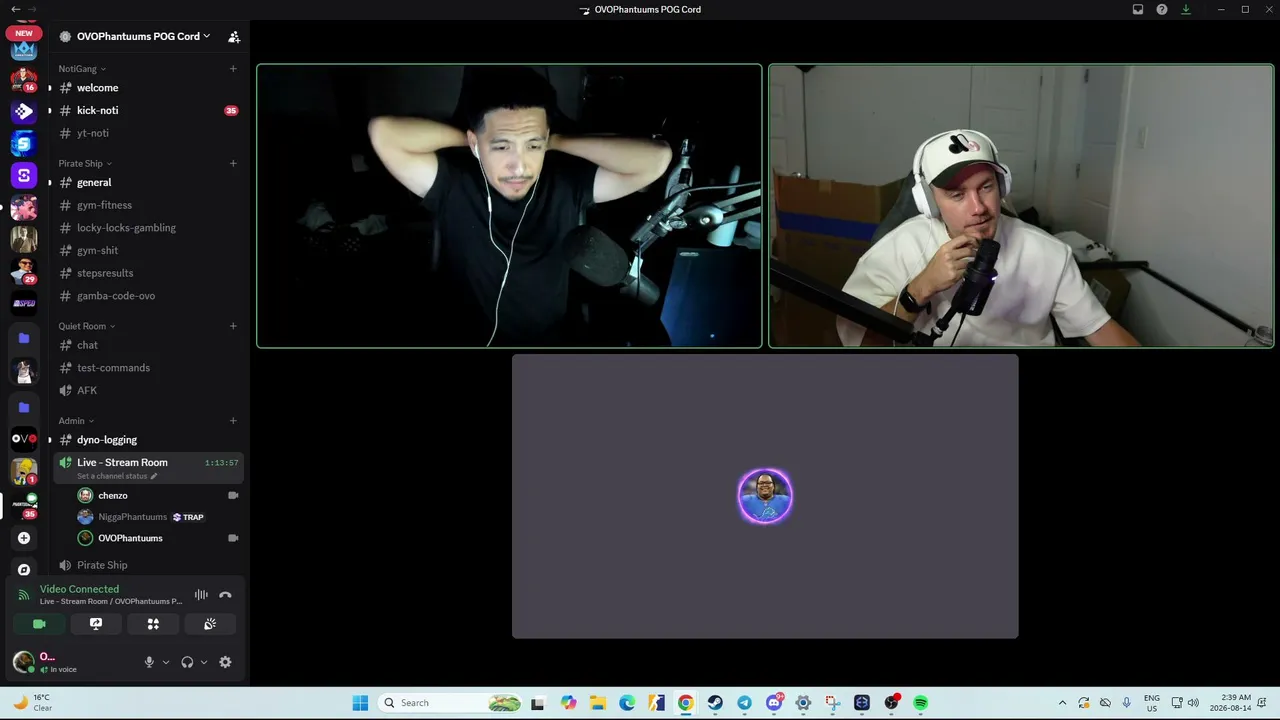Open Spotify from the taskbar
The image size is (1280, 720).
[x=921, y=703]
